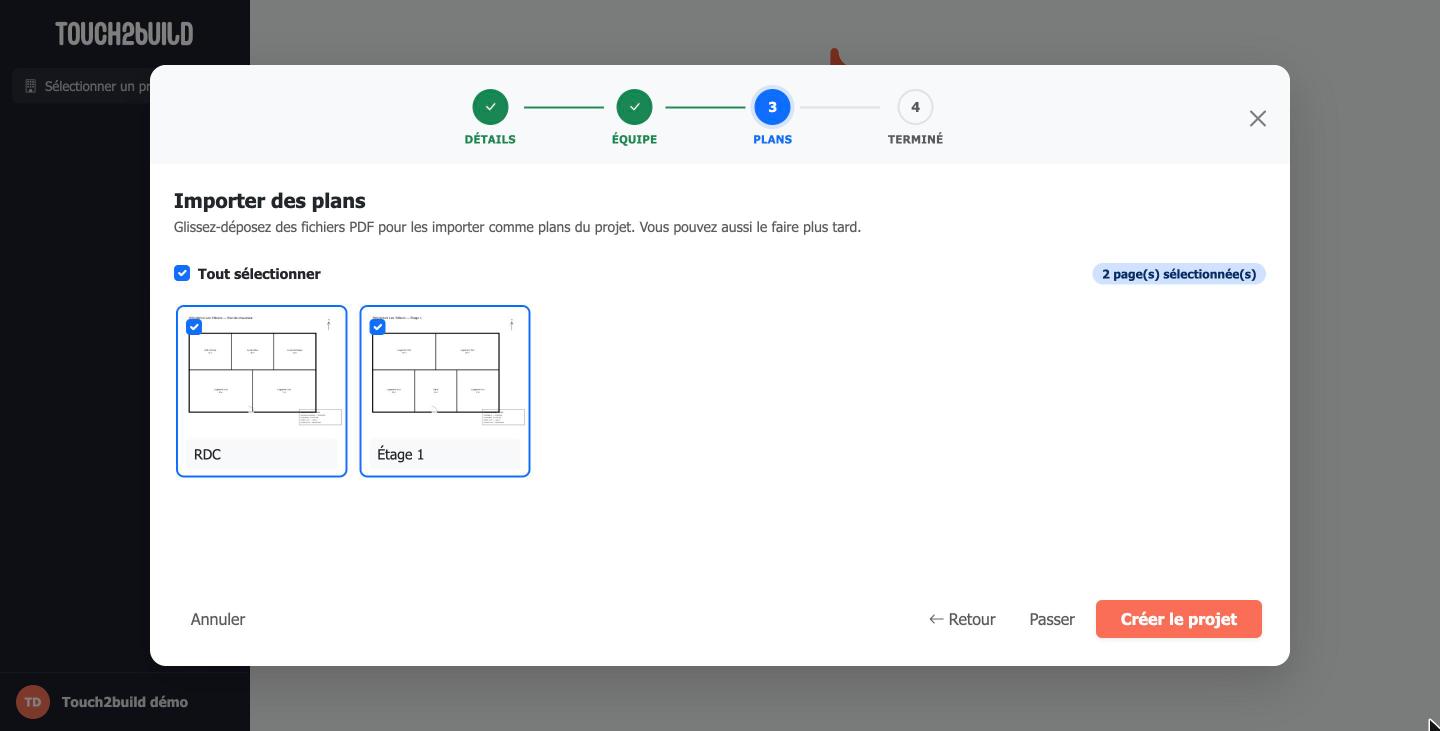Edit the Étage 1 plan name
The image size is (1440, 731).
point(445,454)
